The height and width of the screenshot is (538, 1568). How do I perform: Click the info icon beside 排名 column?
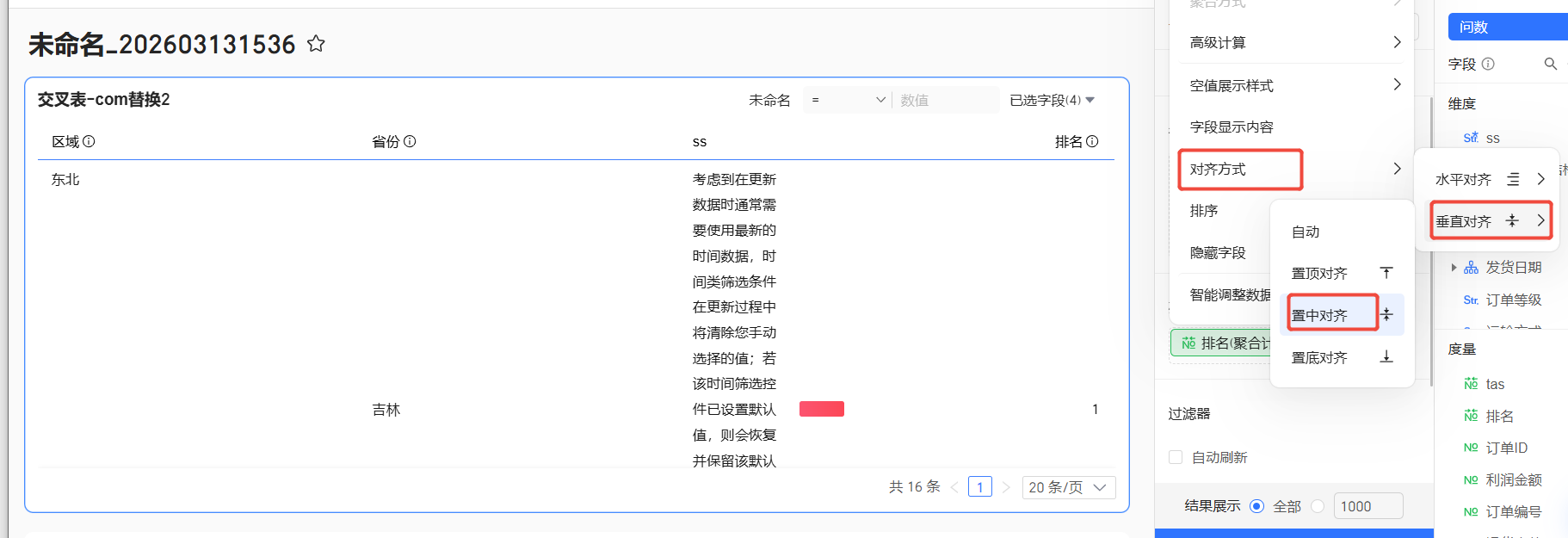(1092, 141)
